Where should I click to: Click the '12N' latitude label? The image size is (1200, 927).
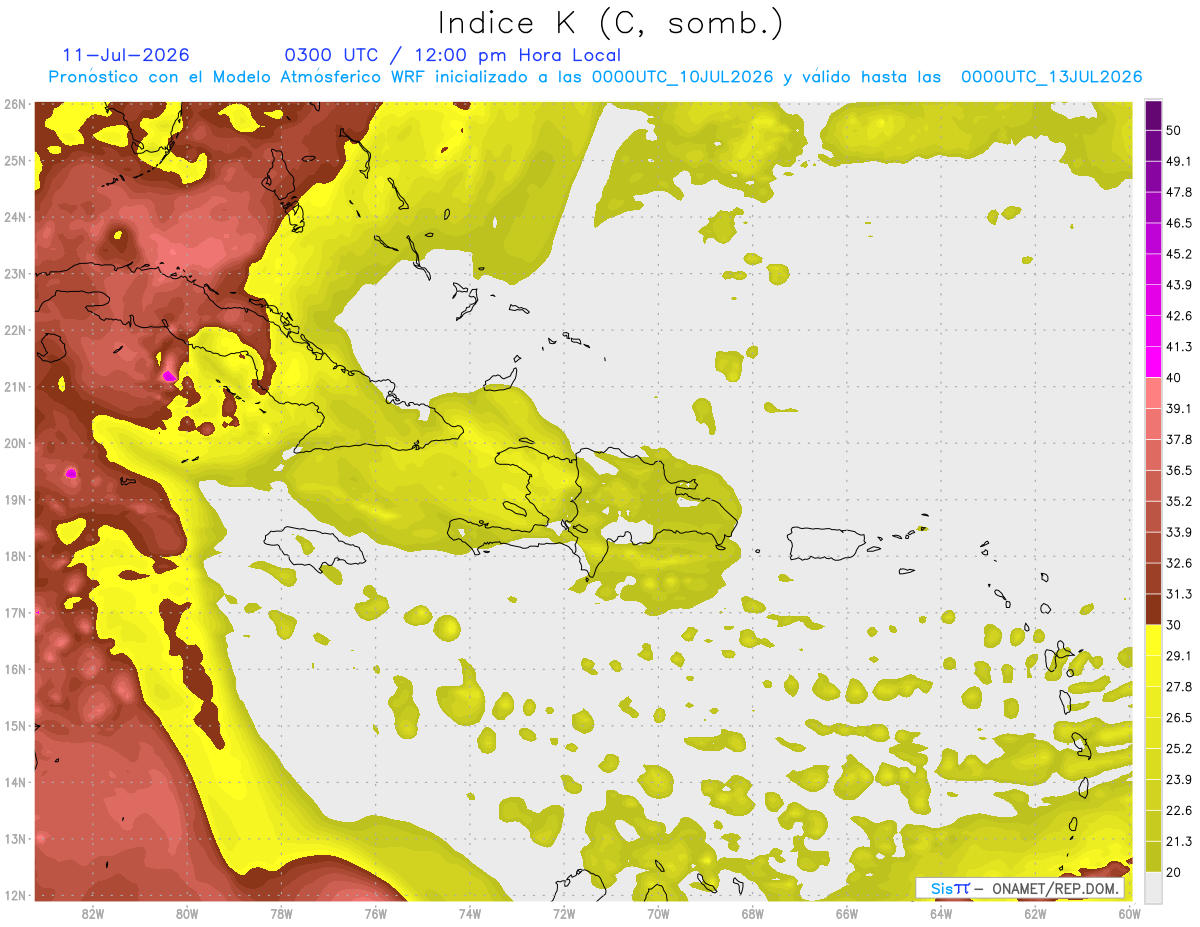pyautogui.click(x=15, y=895)
